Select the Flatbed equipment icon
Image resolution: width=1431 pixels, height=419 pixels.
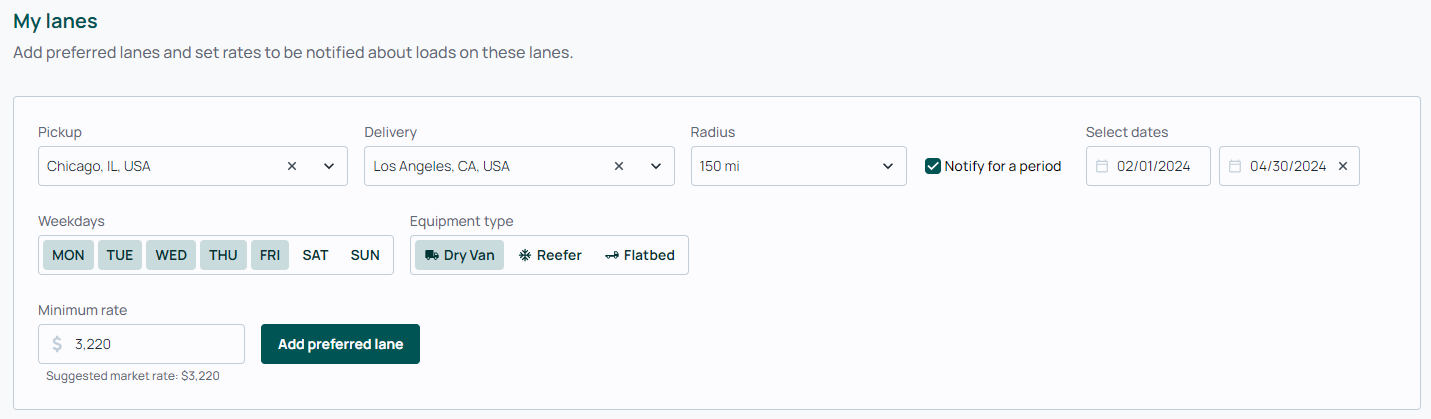tap(612, 255)
